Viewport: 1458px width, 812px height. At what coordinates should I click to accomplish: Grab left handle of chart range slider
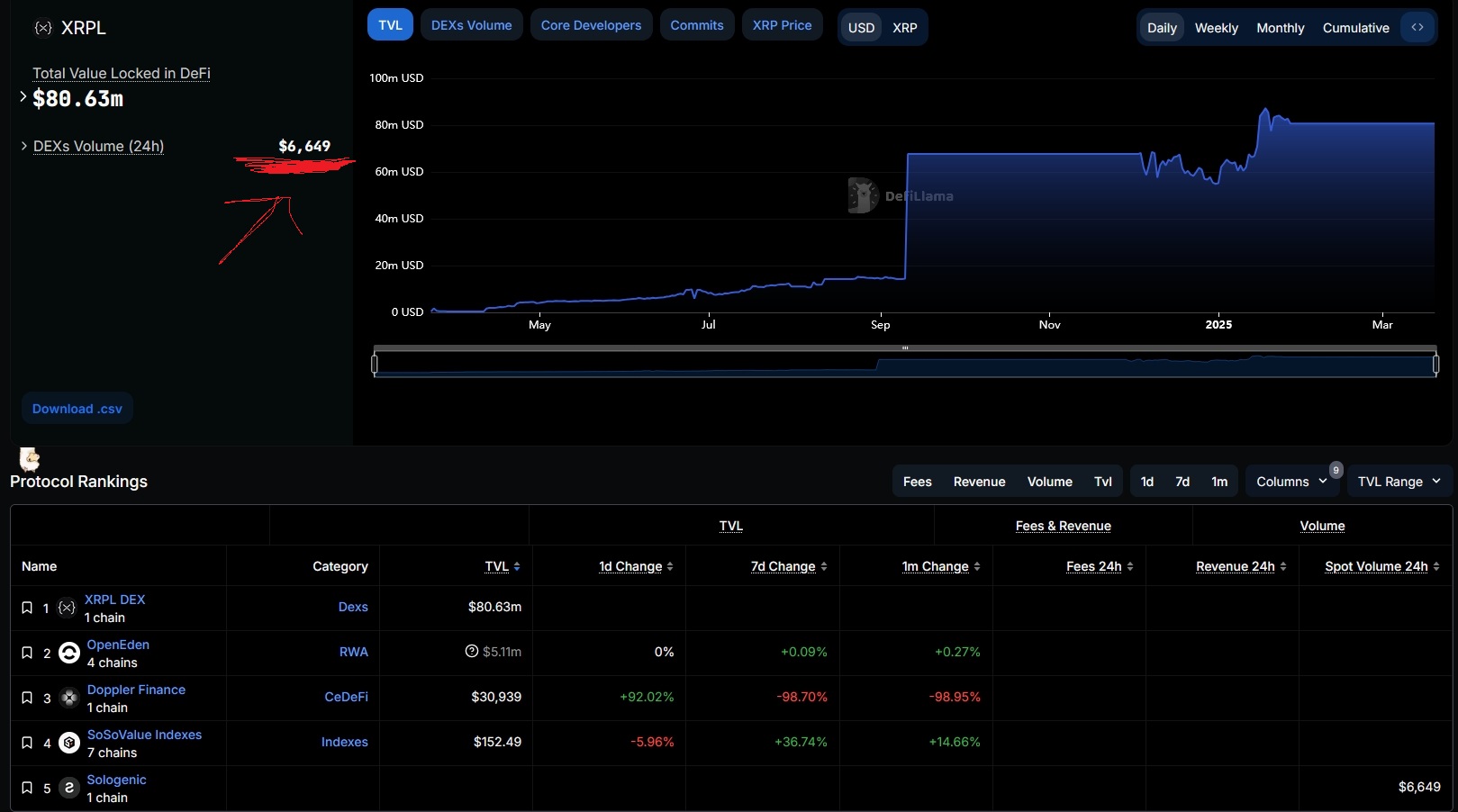click(x=375, y=364)
